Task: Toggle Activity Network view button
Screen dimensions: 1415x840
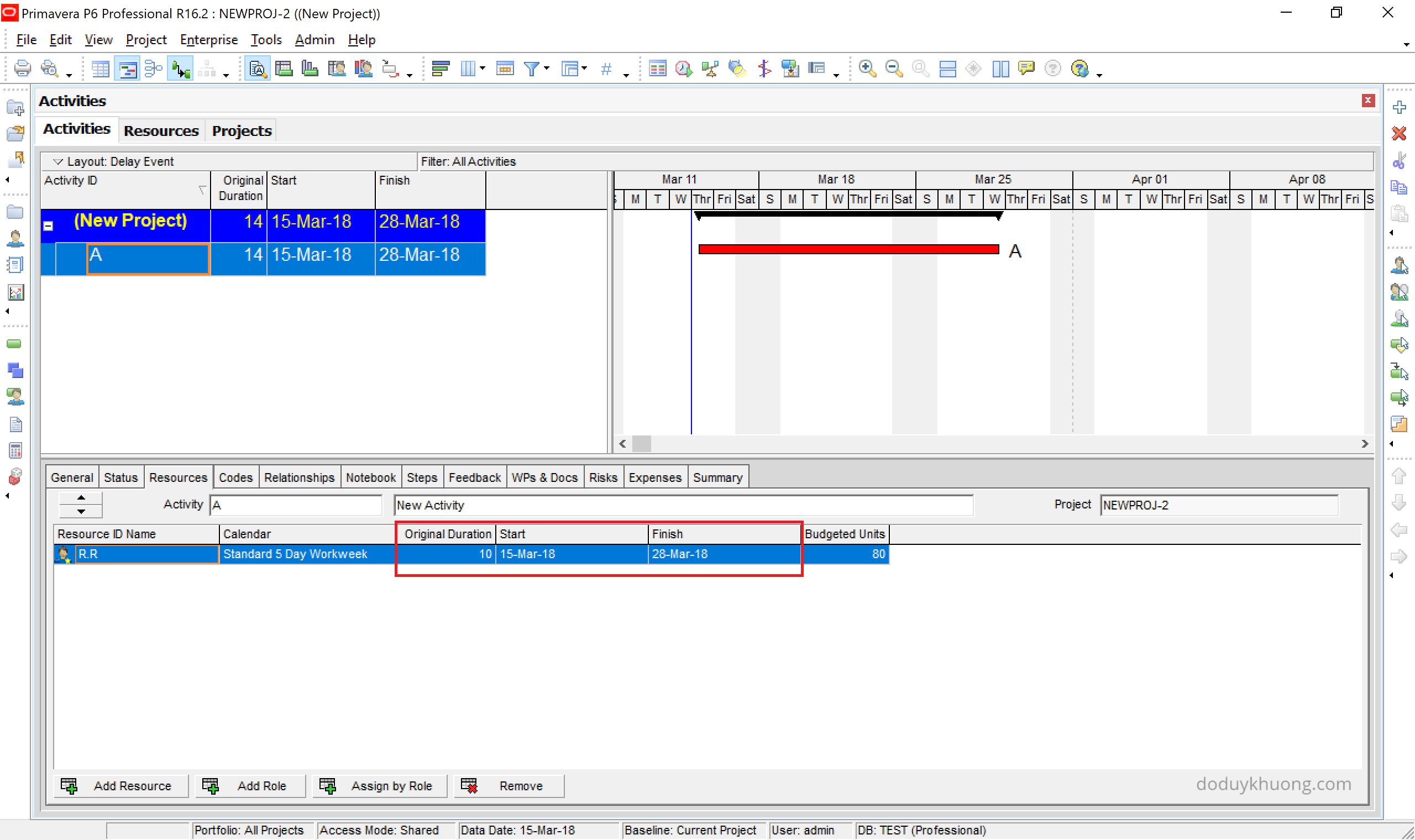Action: point(153,69)
